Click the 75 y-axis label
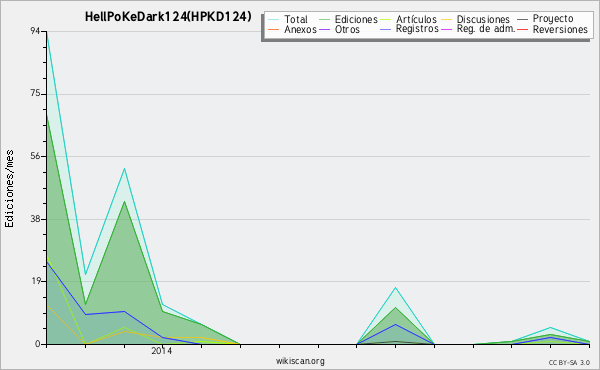The height and width of the screenshot is (370, 600). [35, 94]
